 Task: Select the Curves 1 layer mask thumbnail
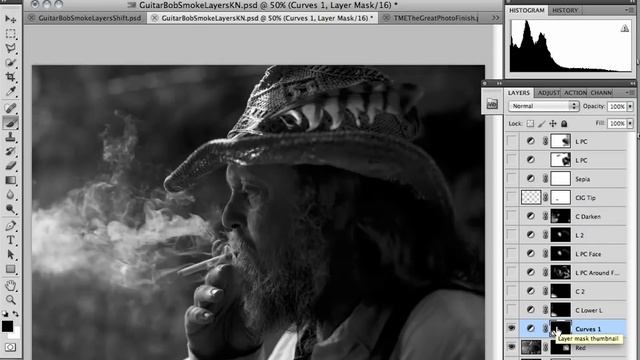pyautogui.click(x=560, y=329)
